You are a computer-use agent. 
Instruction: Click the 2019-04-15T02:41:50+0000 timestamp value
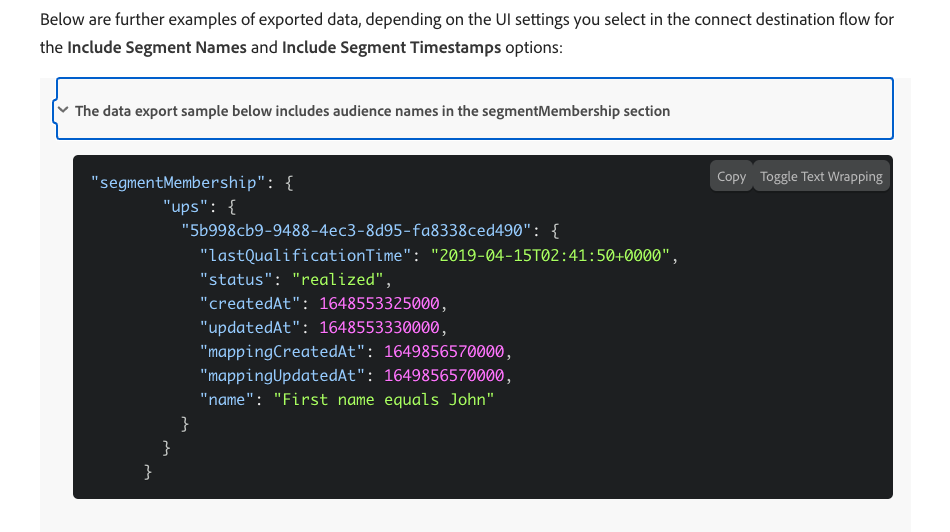coord(551,256)
